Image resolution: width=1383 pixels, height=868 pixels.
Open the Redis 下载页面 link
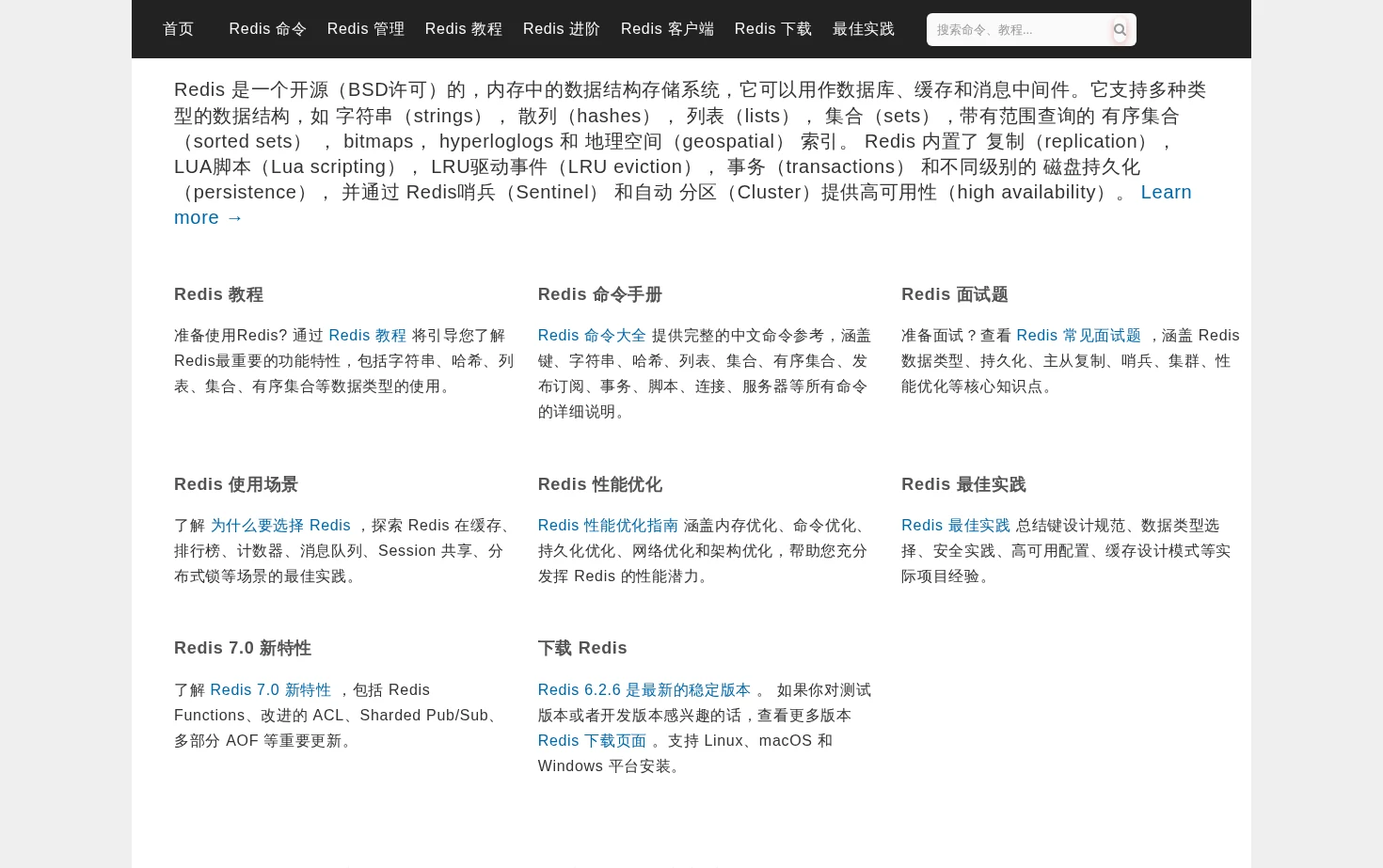[593, 741]
